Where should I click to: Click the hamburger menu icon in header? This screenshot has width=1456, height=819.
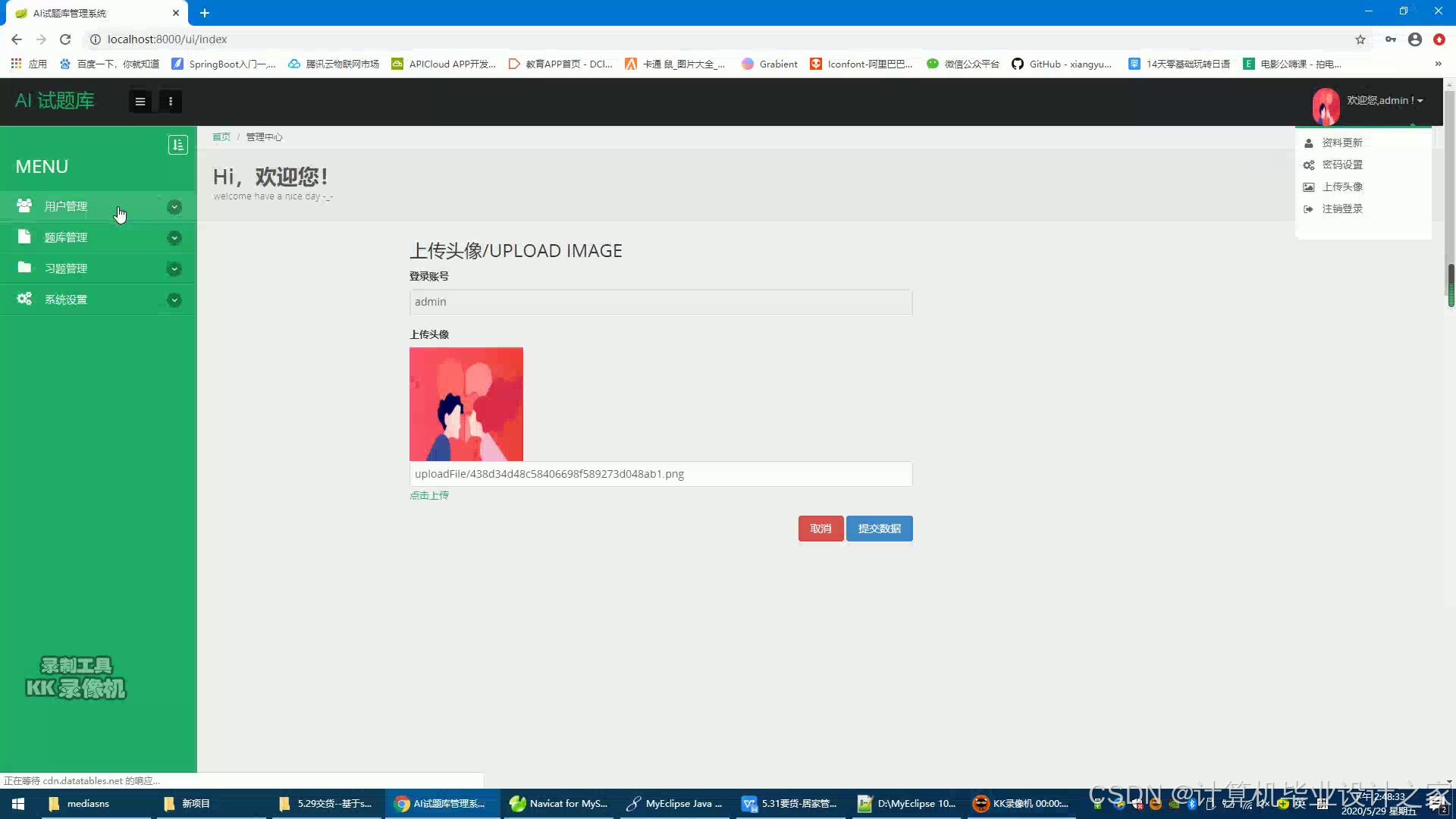(x=140, y=101)
